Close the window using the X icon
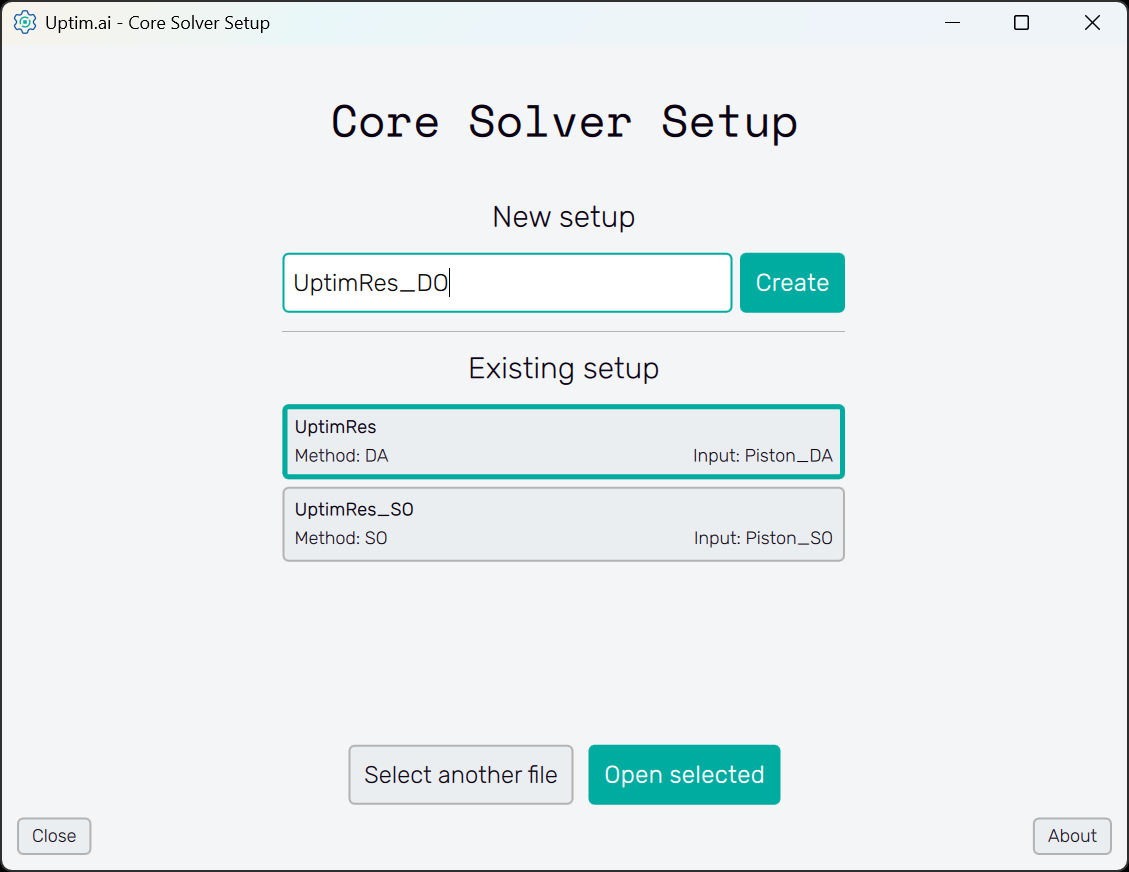This screenshot has height=872, width=1129. pyautogui.click(x=1092, y=22)
